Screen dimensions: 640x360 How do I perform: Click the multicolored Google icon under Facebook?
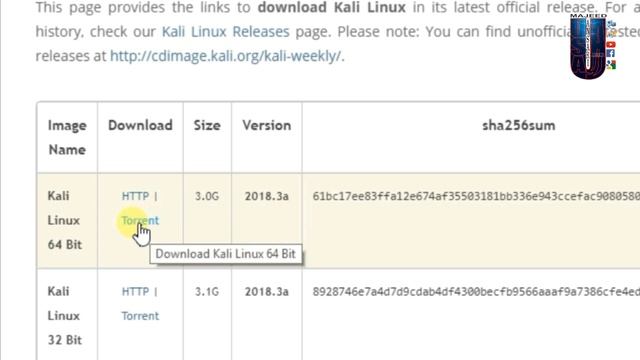pos(611,64)
